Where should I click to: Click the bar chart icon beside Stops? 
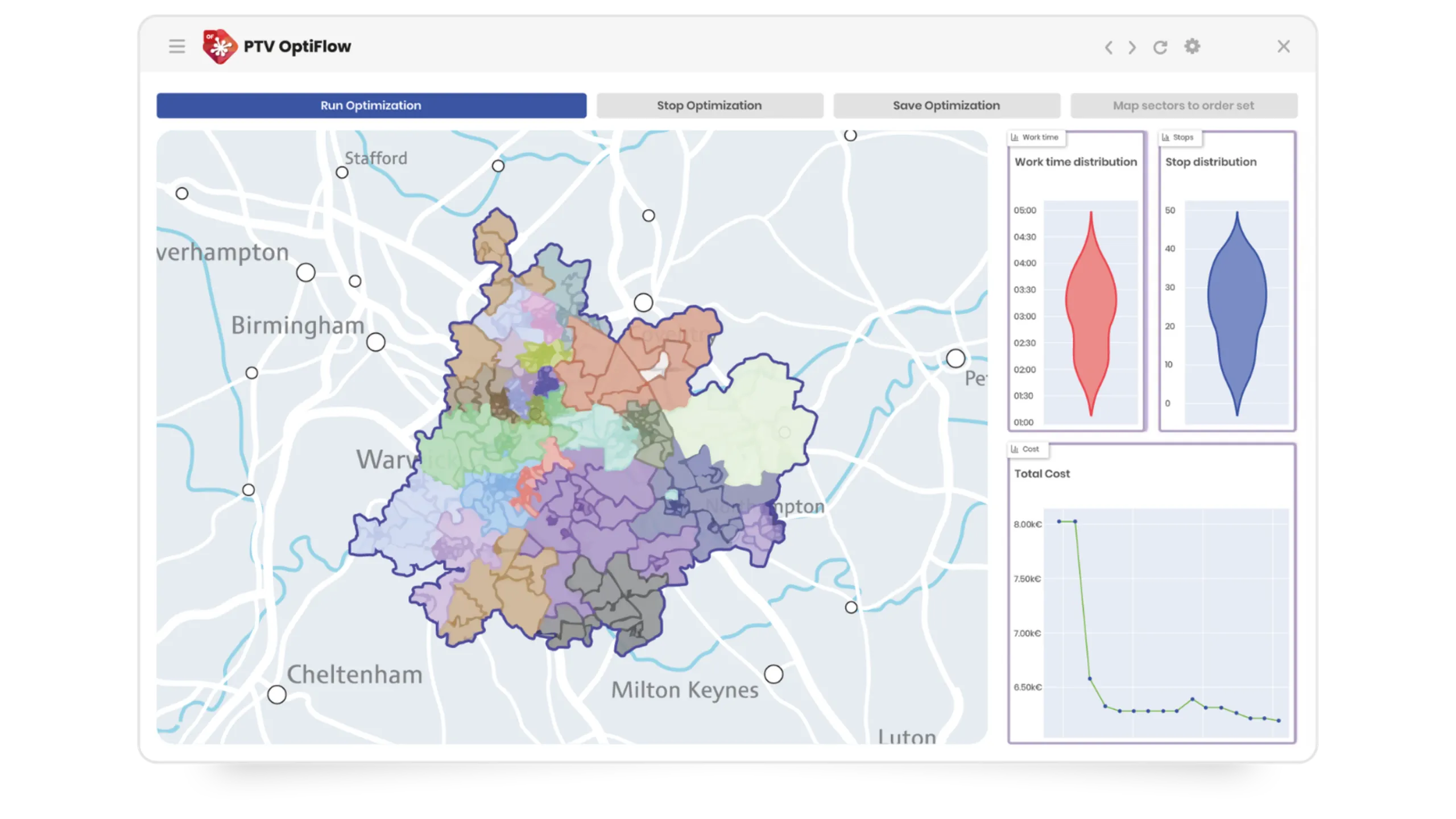1165,137
